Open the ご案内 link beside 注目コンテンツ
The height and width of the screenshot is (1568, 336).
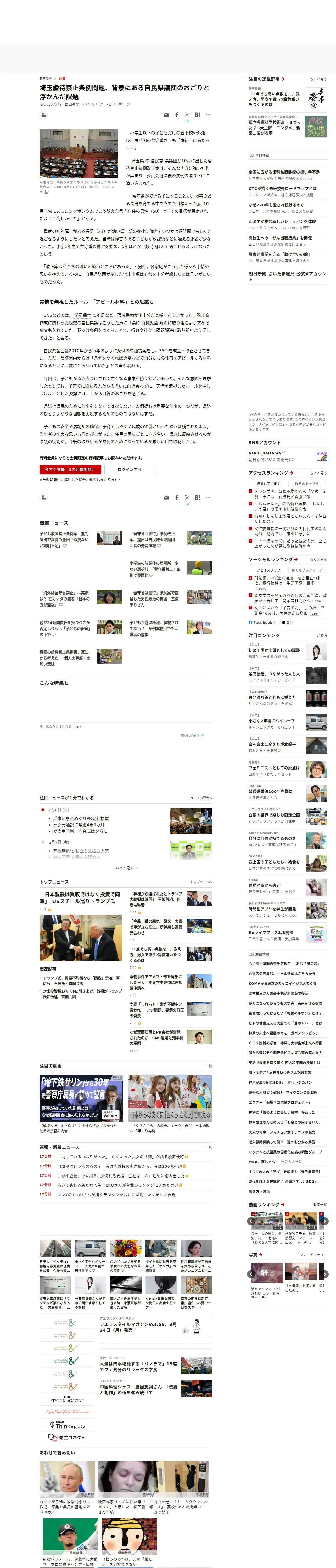(321, 636)
